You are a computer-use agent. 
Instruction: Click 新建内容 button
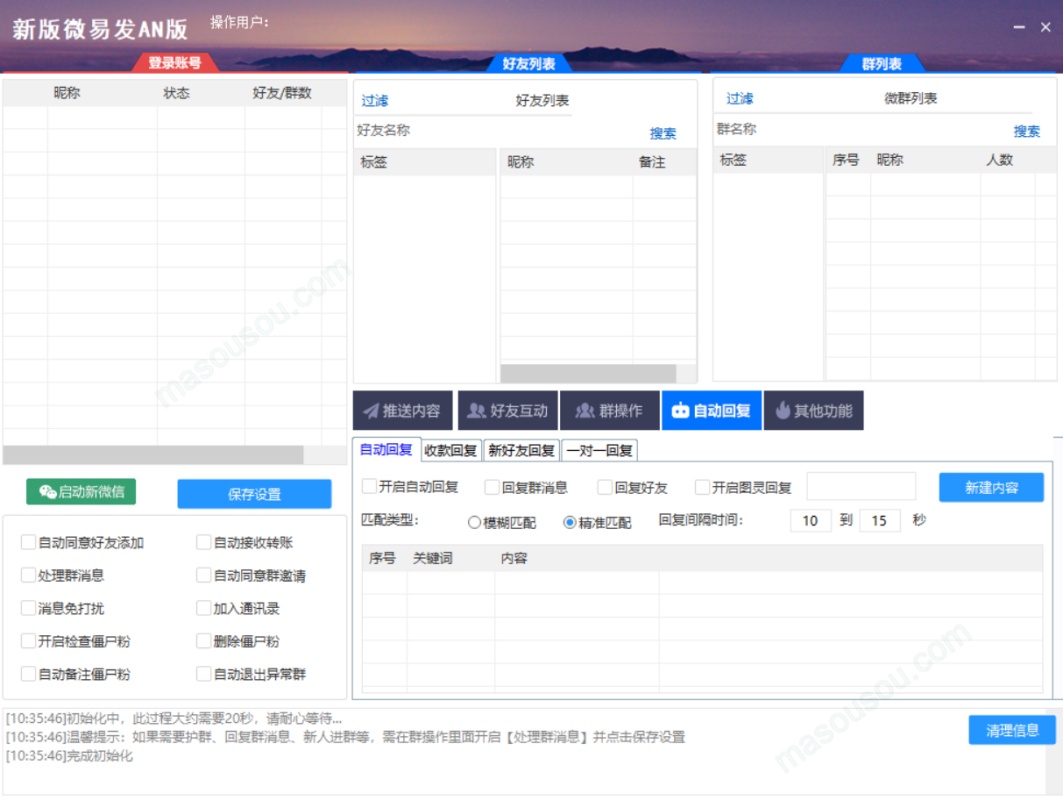pyautogui.click(x=991, y=487)
